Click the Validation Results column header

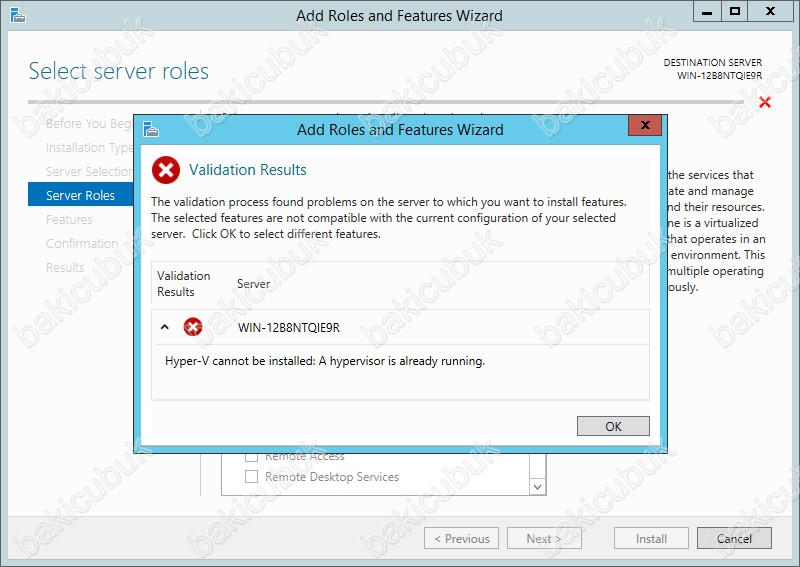coord(183,284)
